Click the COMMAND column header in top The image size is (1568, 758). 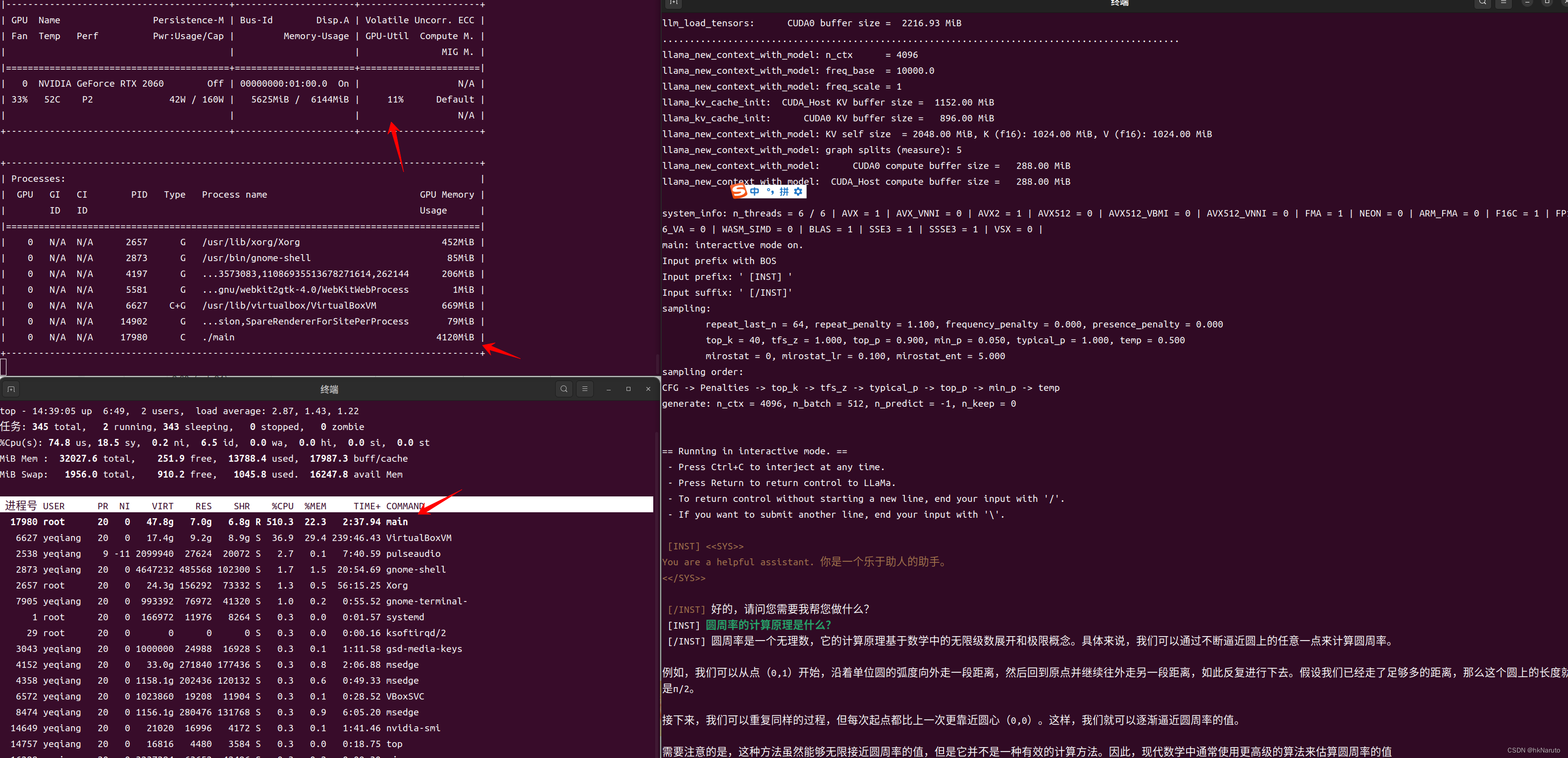406,506
